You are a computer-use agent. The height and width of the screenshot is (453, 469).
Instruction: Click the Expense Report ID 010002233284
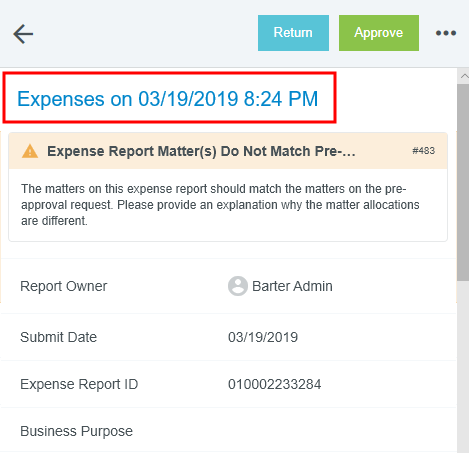click(275, 384)
